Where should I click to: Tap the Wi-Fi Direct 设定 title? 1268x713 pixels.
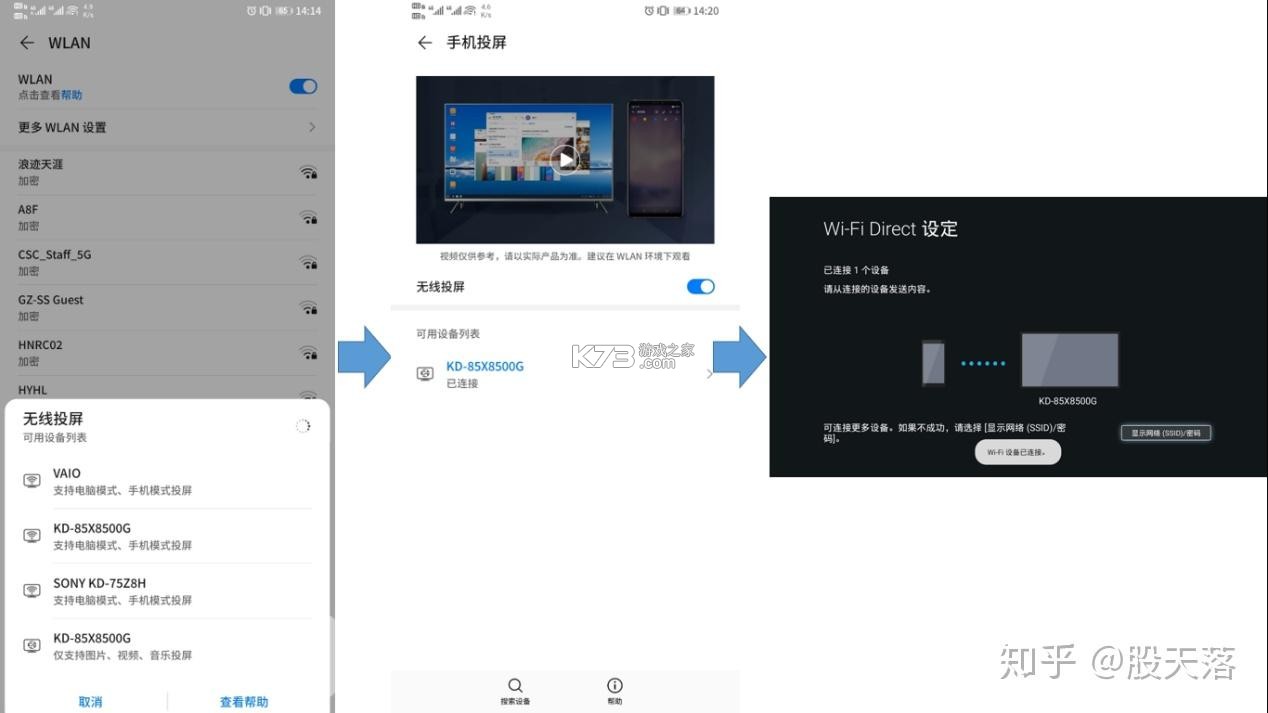point(890,229)
